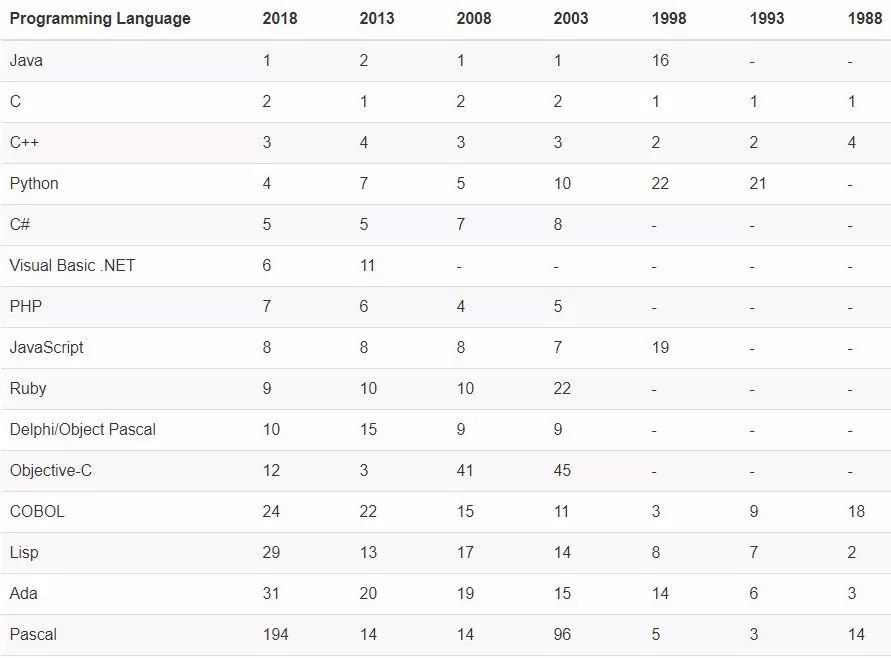Select the 1988 column header

point(865,19)
